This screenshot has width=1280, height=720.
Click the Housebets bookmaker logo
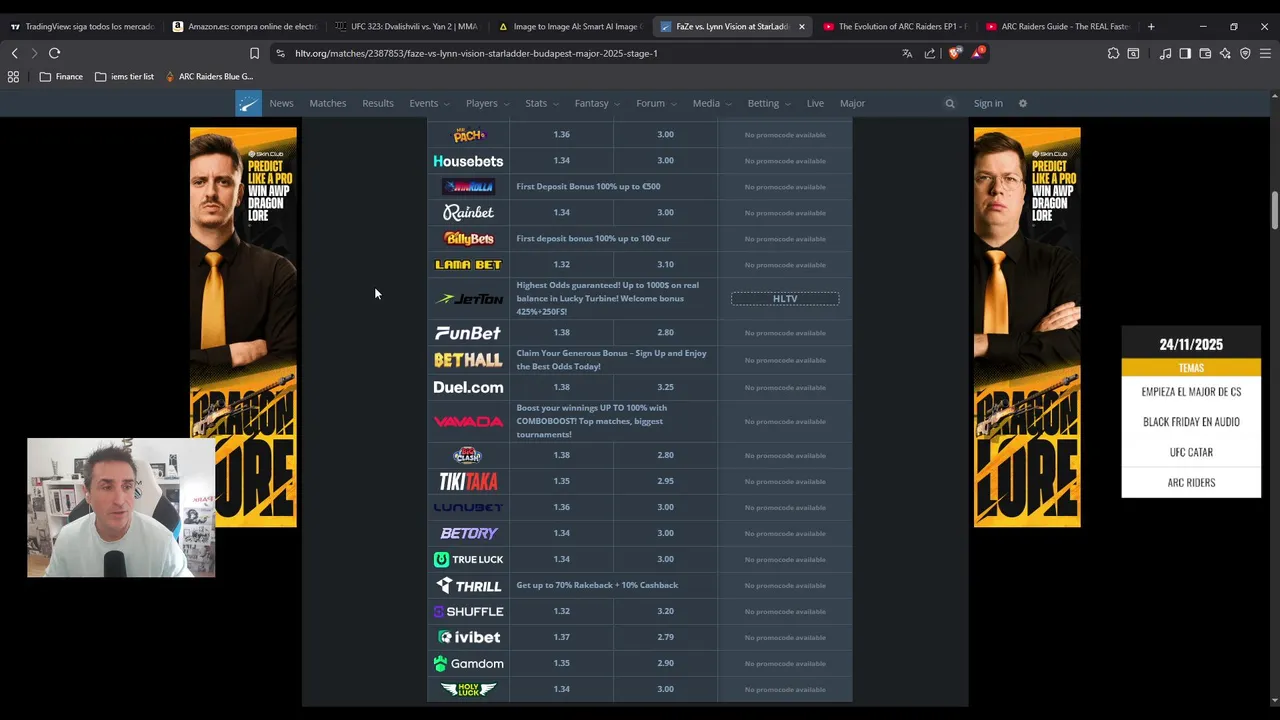(468, 161)
